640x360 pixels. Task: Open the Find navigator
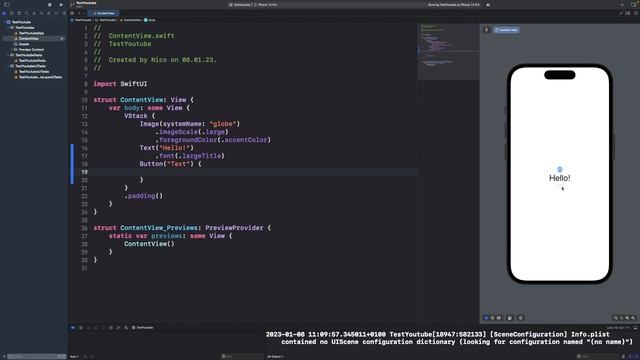(x=27, y=13)
